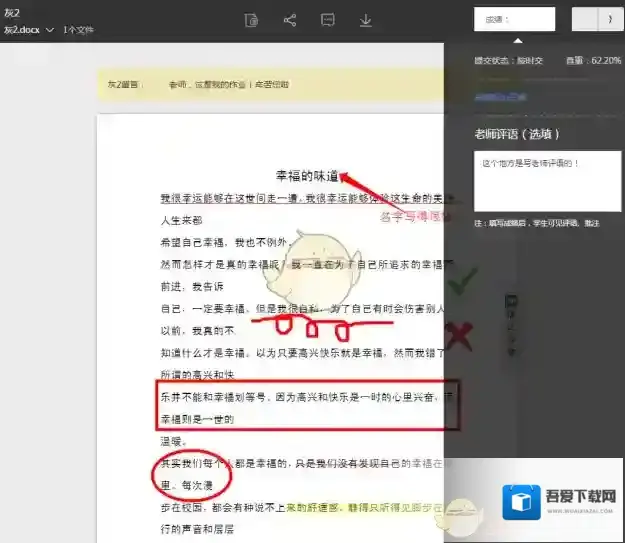Open the blue underlined link in grading panel
This screenshot has width=625, height=543.
point(501,96)
